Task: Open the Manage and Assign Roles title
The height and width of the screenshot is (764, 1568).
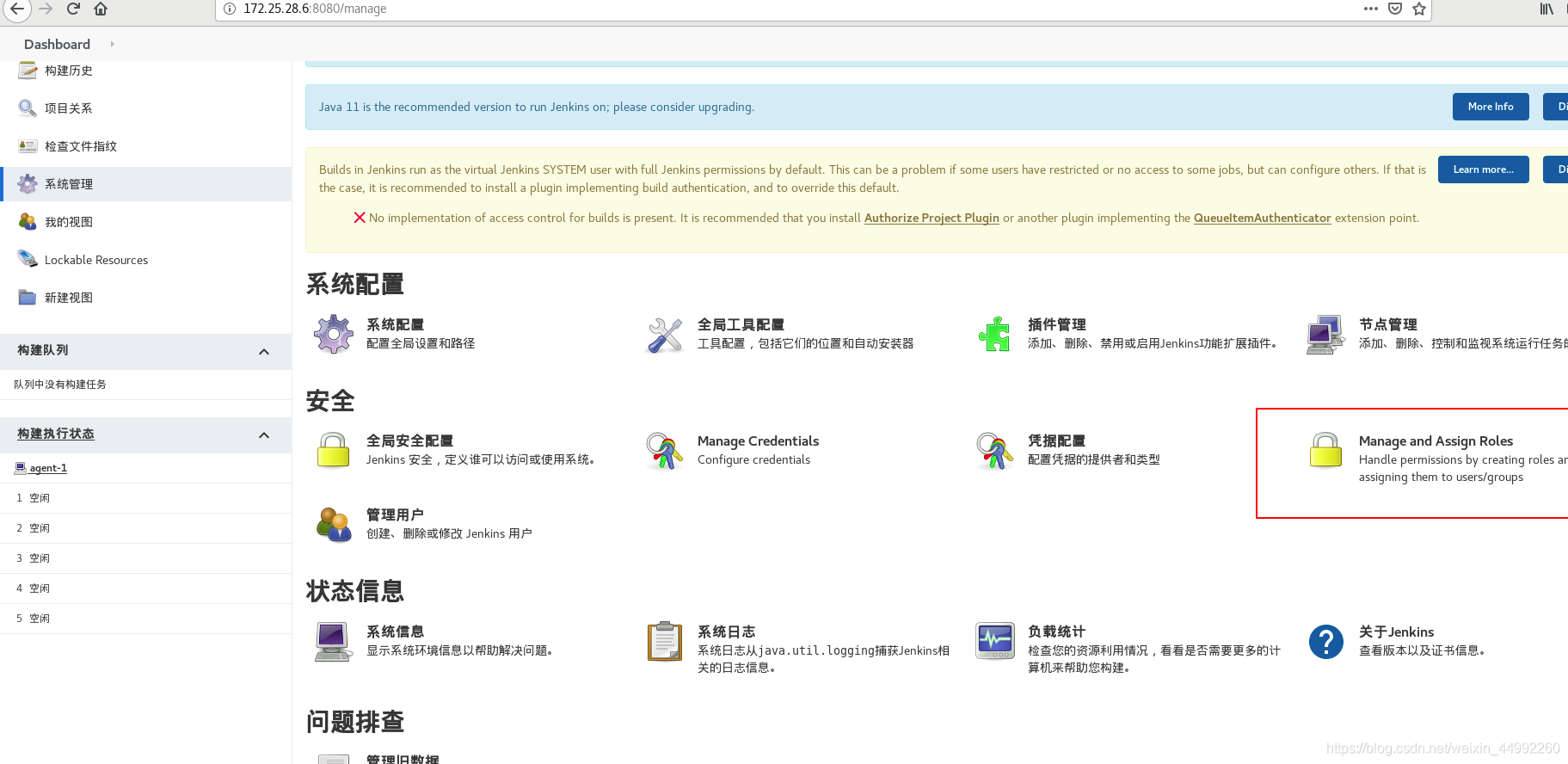Action: [1436, 441]
